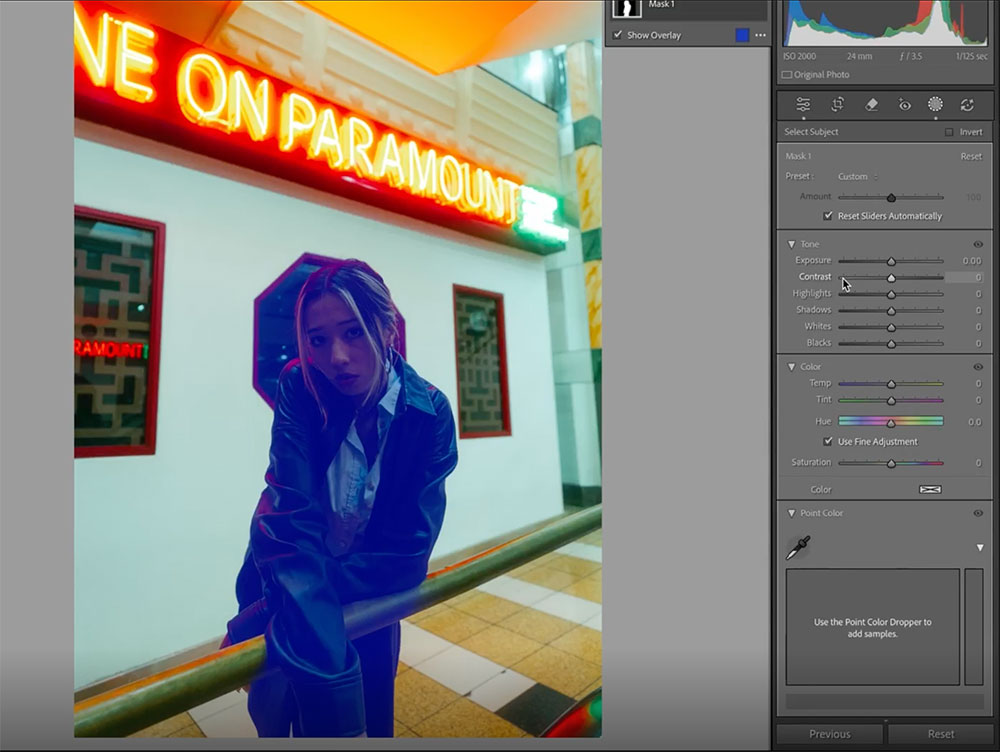Click the bottom Reset button
1000x752 pixels.
[x=941, y=734]
